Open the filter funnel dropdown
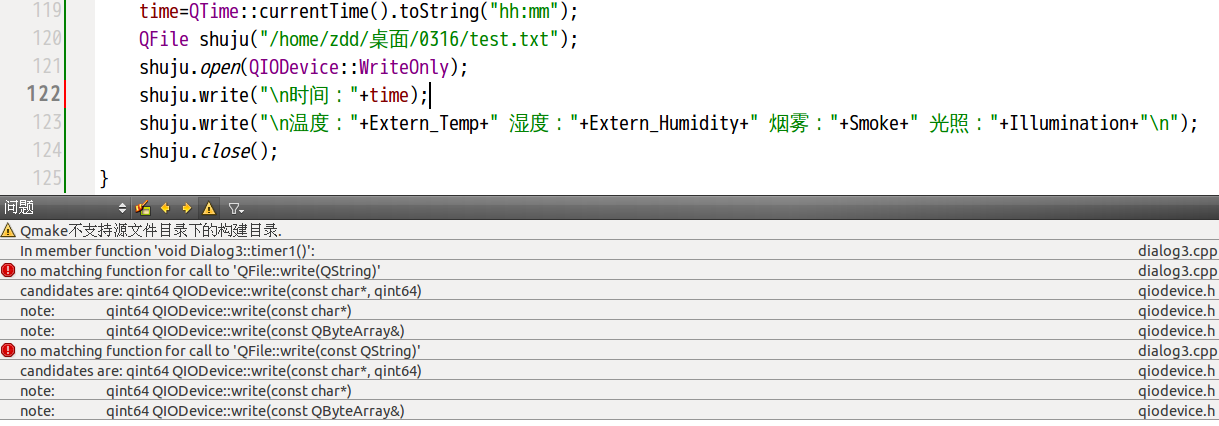 235,208
